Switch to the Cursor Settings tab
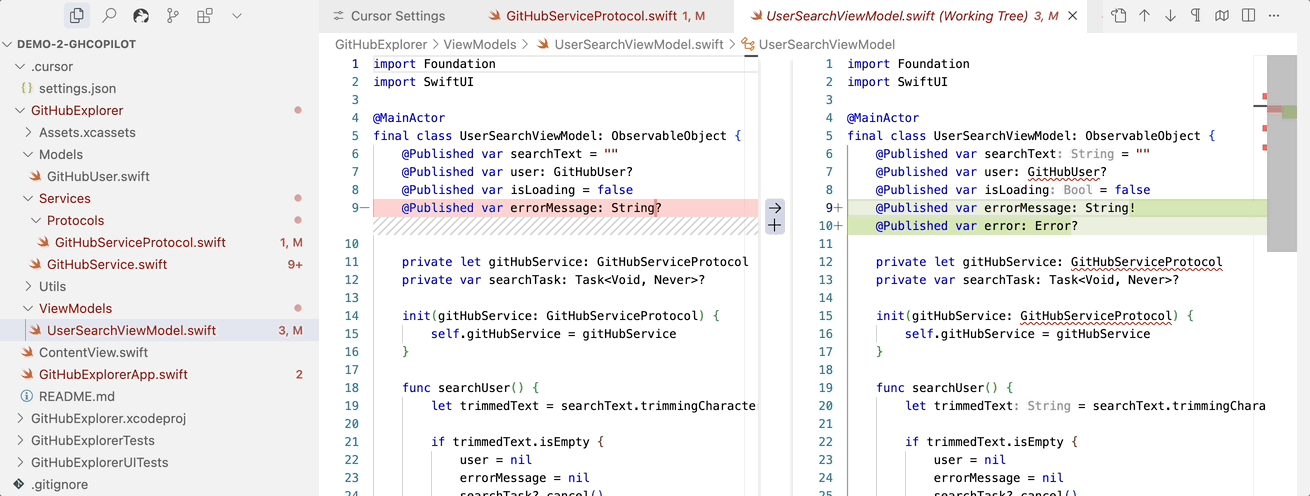1310x496 pixels. 390,16
